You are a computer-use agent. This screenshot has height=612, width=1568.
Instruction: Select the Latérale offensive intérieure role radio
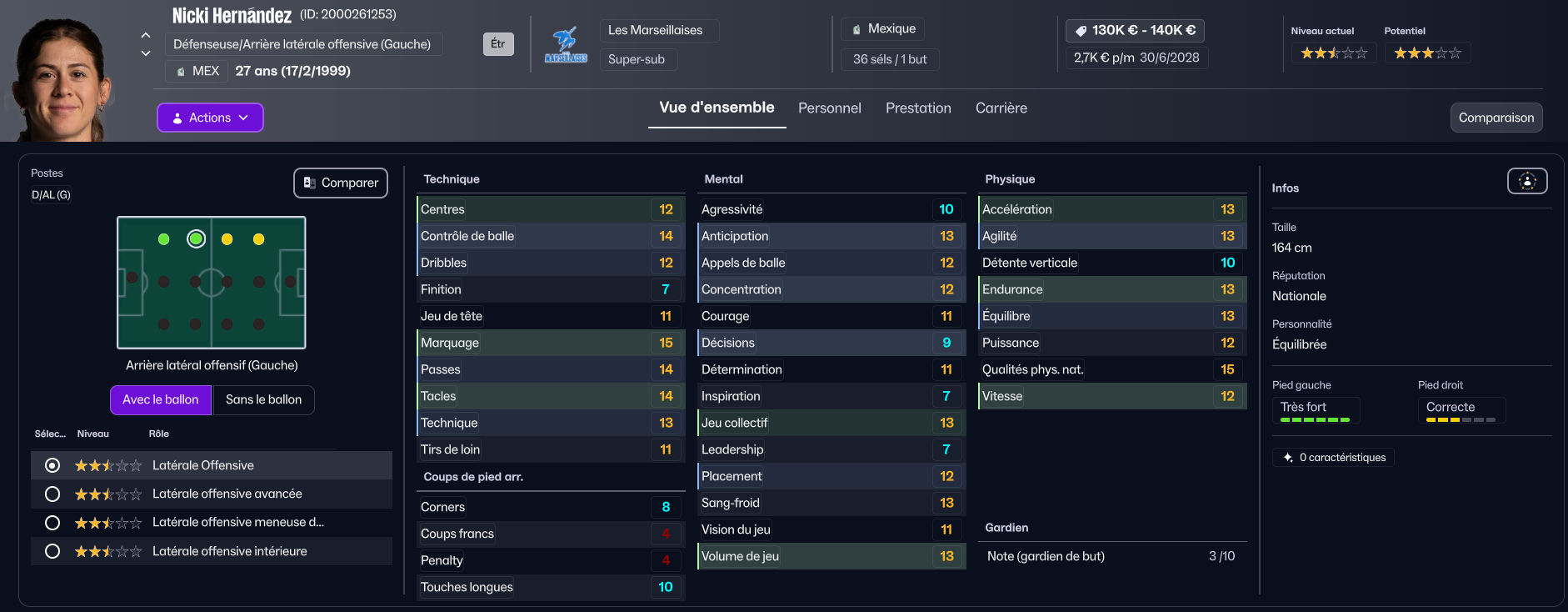tap(52, 551)
